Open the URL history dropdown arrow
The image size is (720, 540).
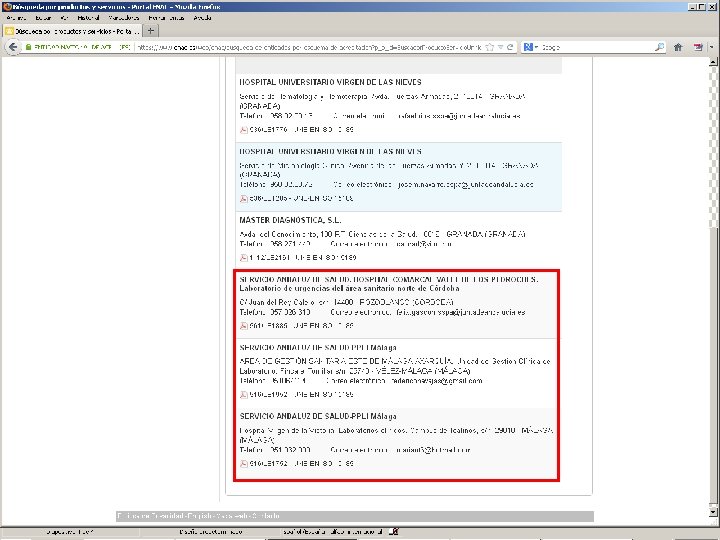point(501,47)
